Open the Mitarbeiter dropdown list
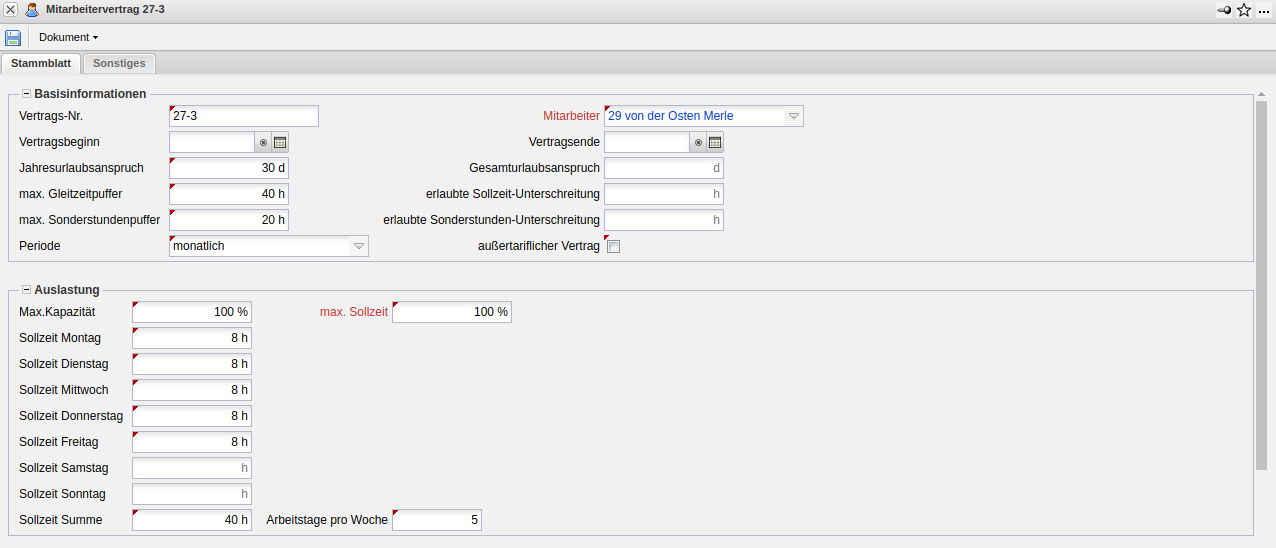This screenshot has height=548, width=1276. [794, 116]
